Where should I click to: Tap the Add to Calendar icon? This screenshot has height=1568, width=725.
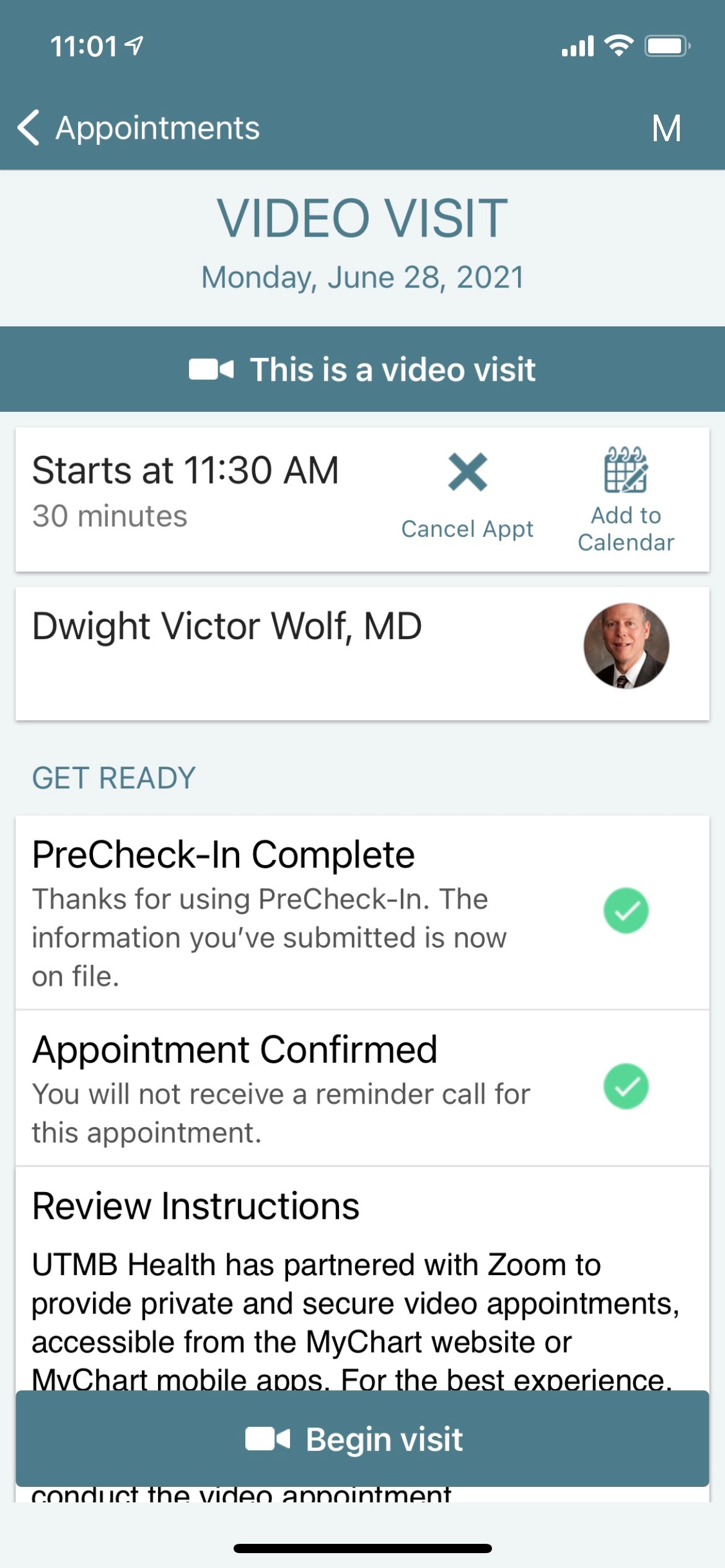coord(626,469)
